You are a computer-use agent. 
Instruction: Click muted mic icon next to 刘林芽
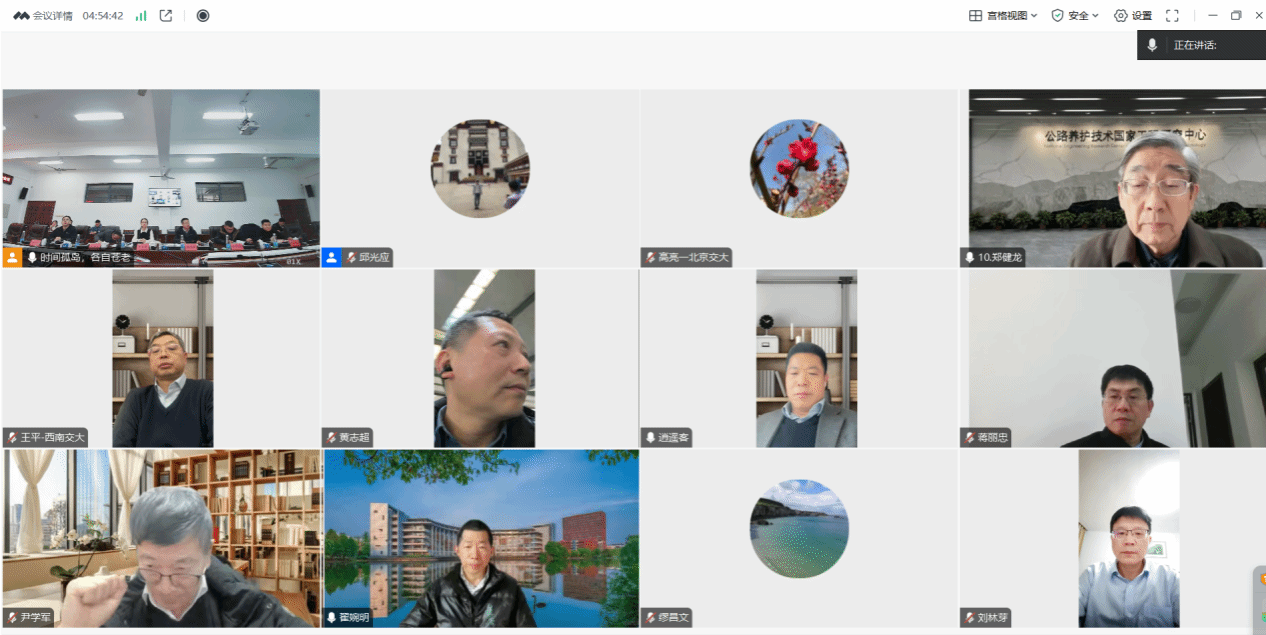970,617
